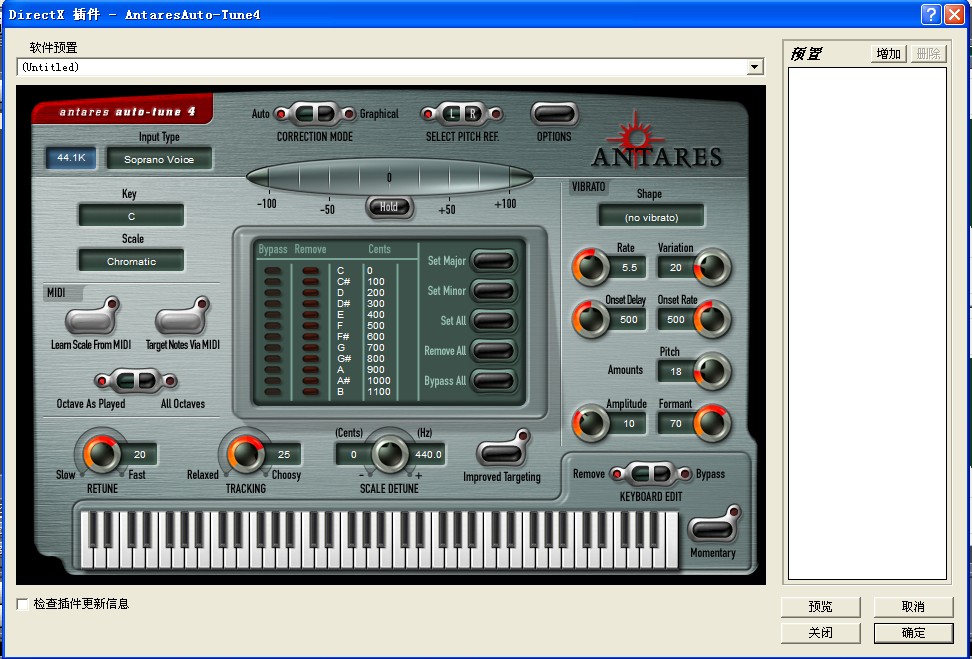Toggle Bypass indicator for note B

point(273,392)
